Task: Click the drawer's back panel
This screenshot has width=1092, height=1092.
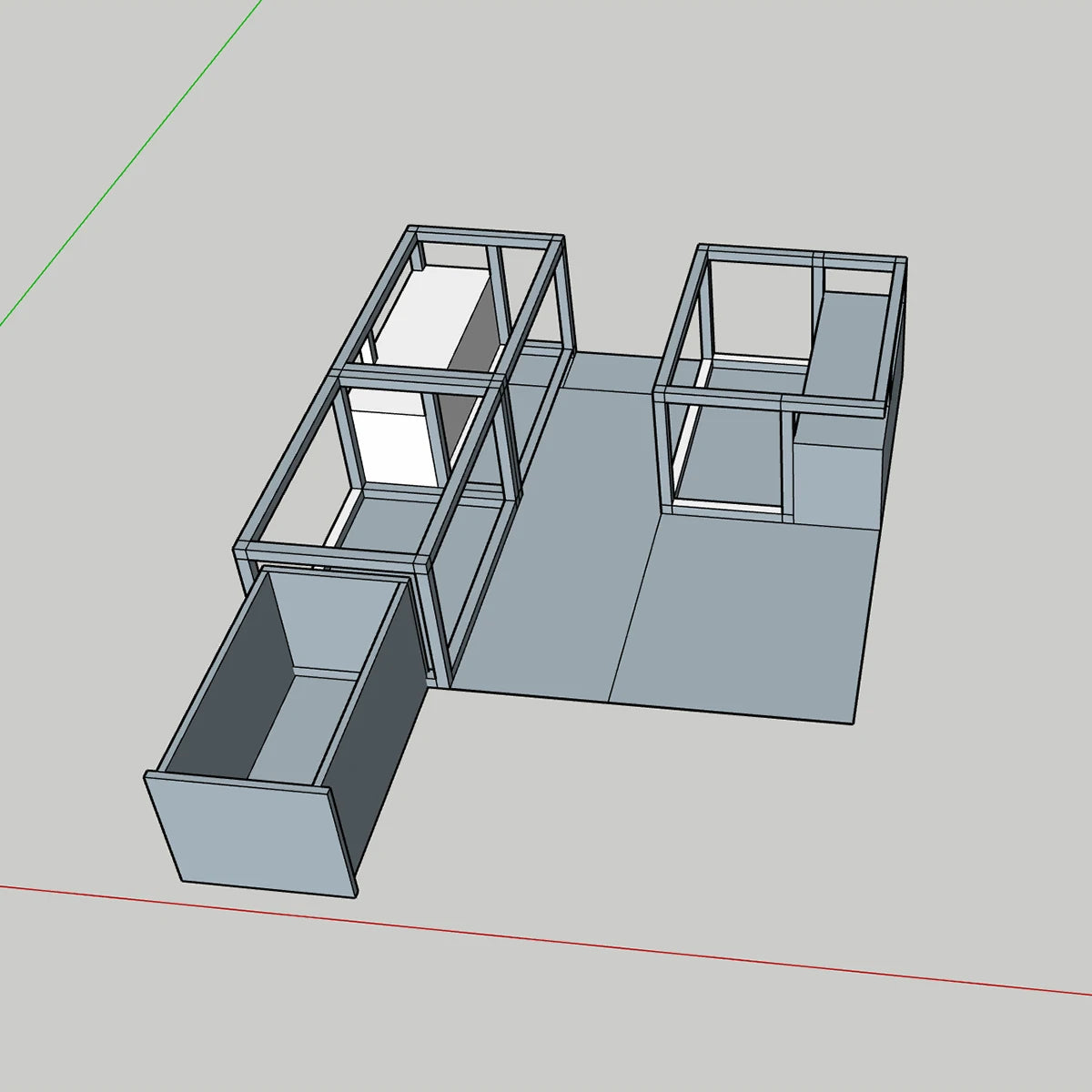Action: click(338, 622)
